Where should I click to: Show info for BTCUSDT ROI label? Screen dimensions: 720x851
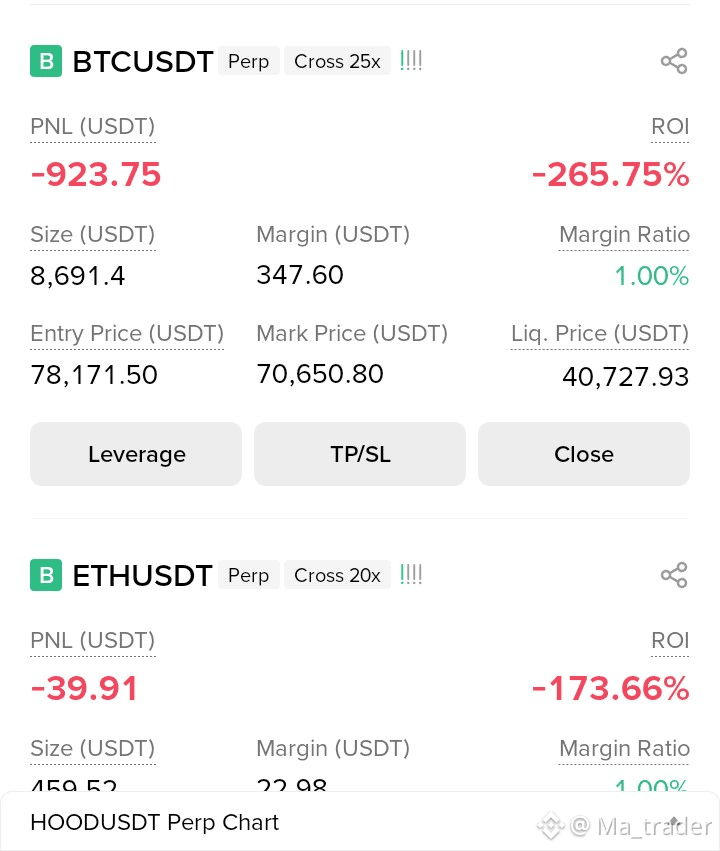click(670, 127)
